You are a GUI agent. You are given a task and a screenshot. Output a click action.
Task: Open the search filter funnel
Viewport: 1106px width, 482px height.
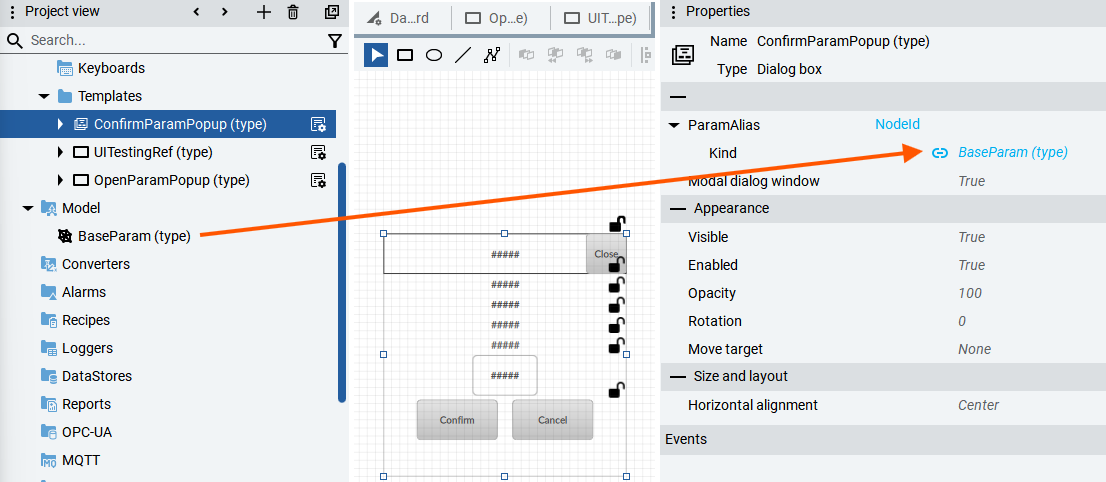point(335,41)
